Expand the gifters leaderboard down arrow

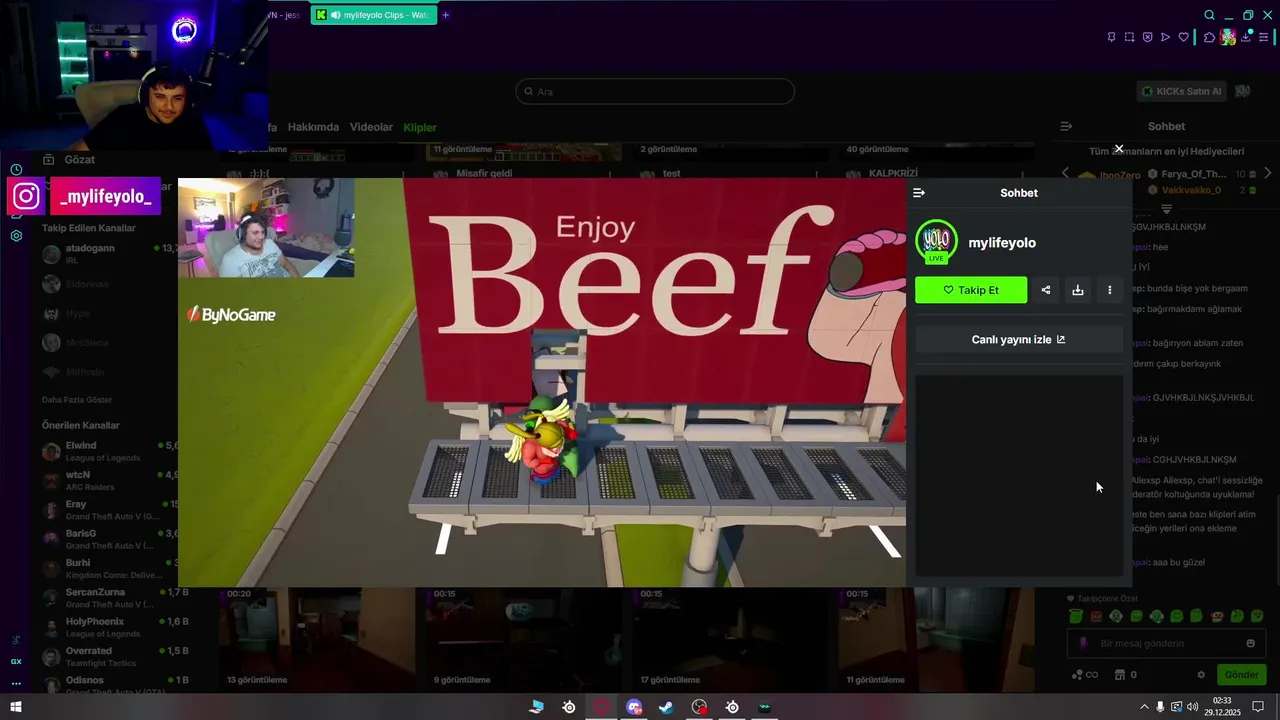click(1166, 208)
